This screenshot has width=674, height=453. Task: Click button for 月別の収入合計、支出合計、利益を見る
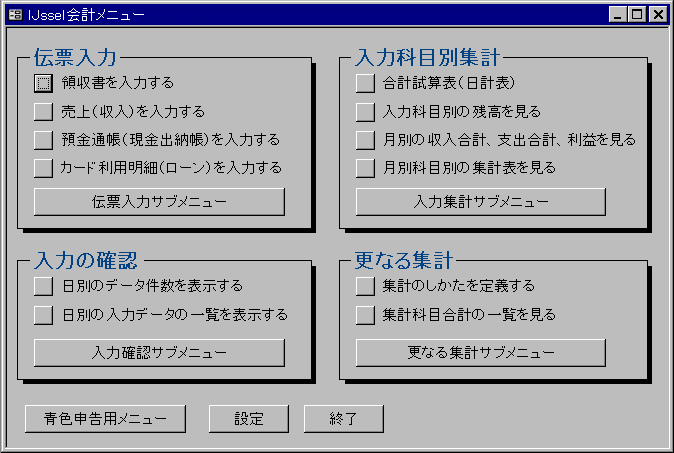(365, 140)
